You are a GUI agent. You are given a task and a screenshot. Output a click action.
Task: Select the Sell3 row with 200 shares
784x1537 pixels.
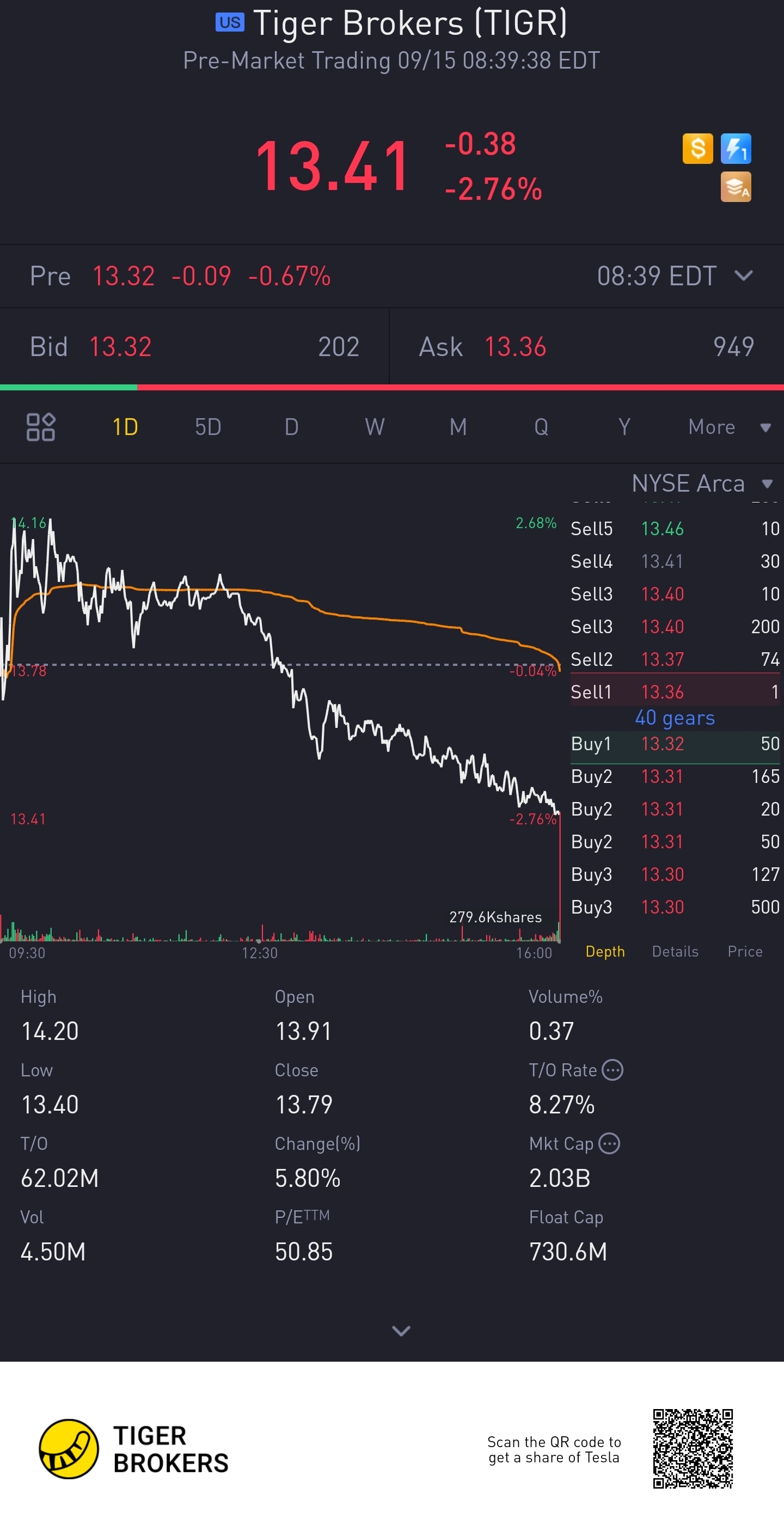click(x=675, y=627)
